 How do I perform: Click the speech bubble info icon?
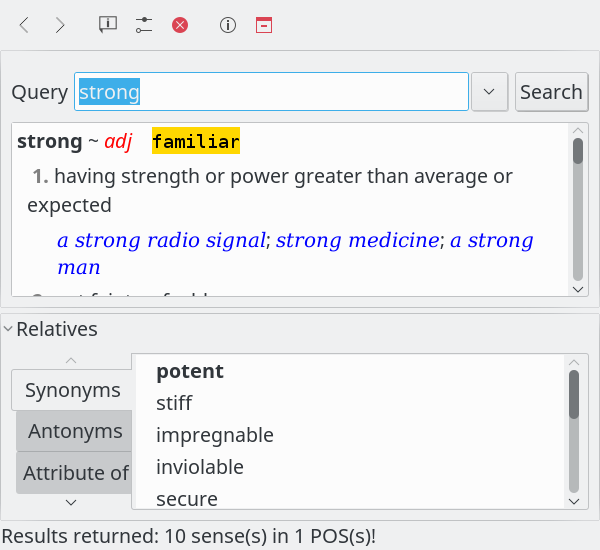(x=108, y=25)
